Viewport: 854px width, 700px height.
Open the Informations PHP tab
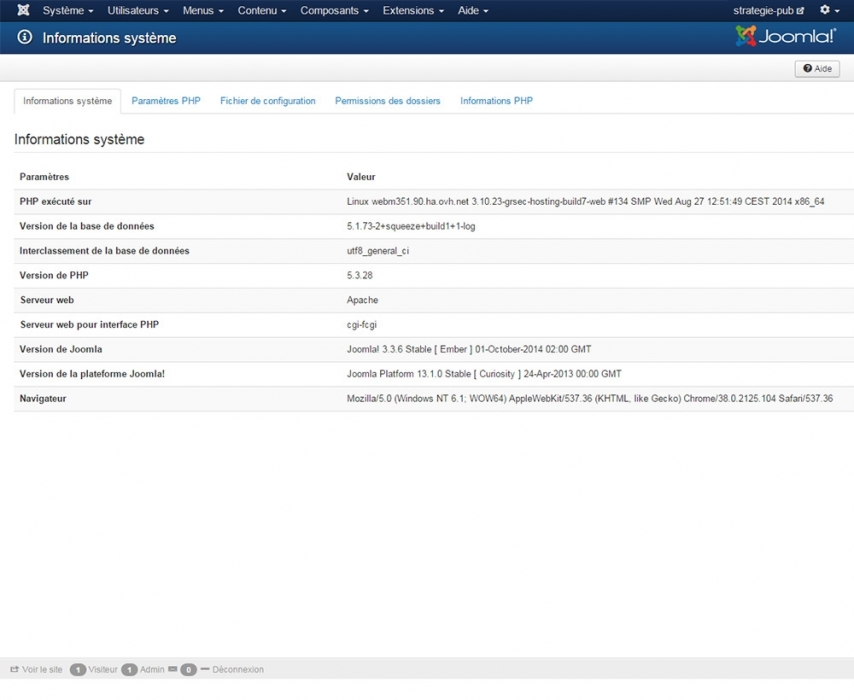497,101
